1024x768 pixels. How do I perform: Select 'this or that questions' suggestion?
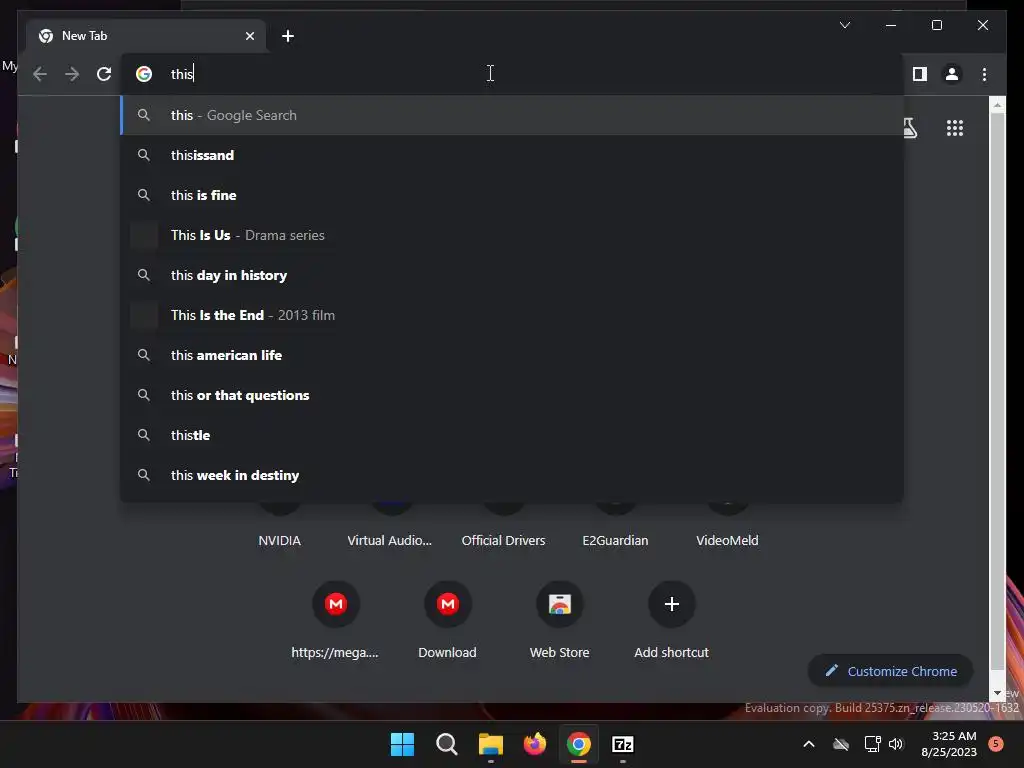coord(512,395)
